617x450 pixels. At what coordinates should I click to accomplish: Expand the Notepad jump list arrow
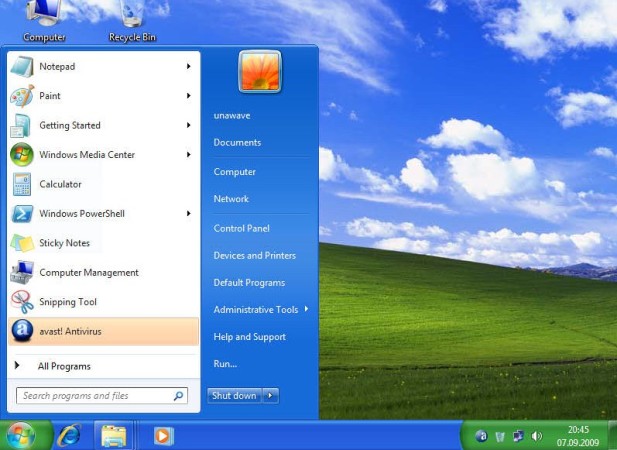189,66
